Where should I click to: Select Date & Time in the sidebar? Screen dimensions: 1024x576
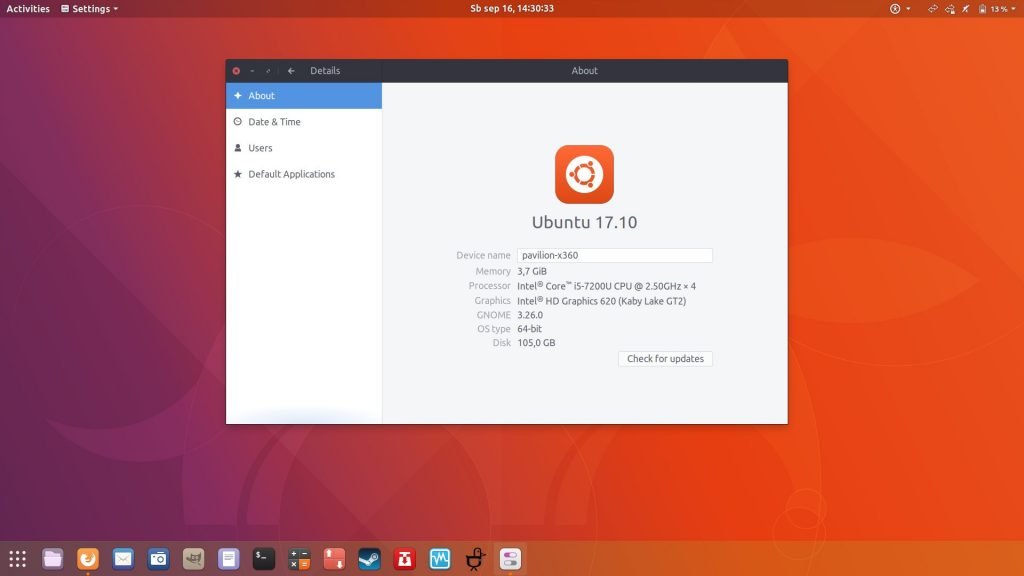point(274,122)
